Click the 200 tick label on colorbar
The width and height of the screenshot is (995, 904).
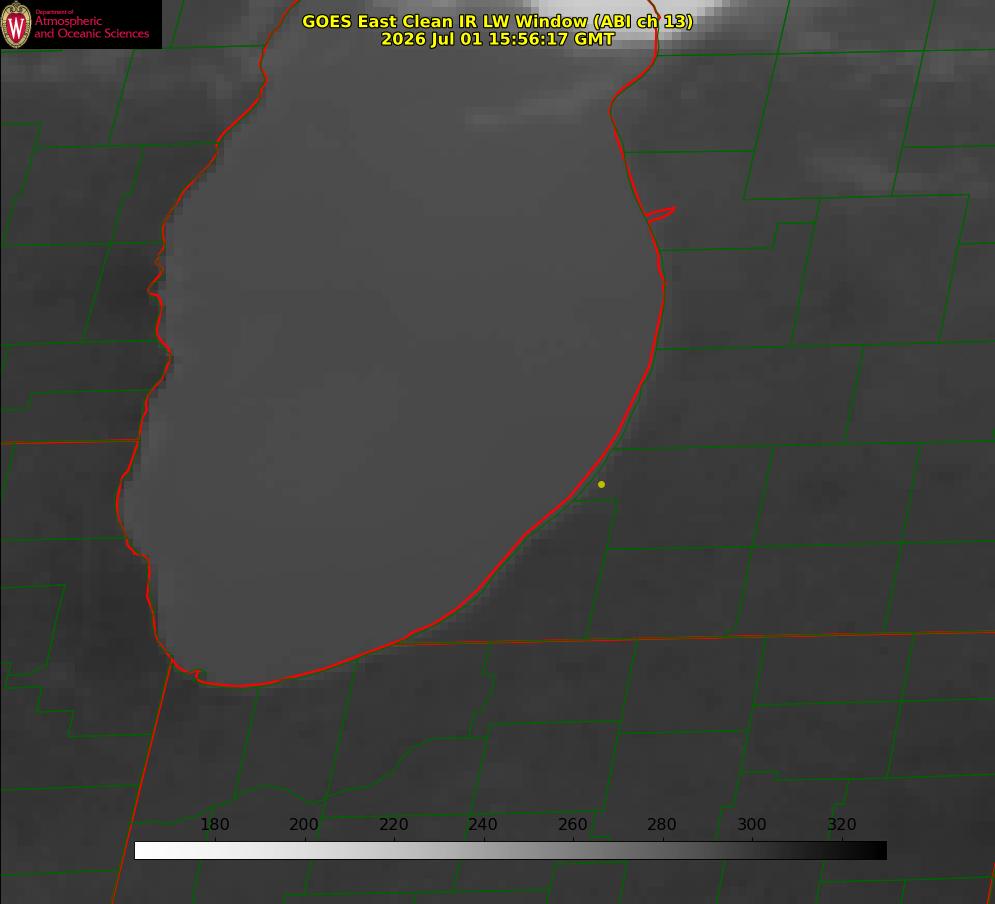(303, 824)
